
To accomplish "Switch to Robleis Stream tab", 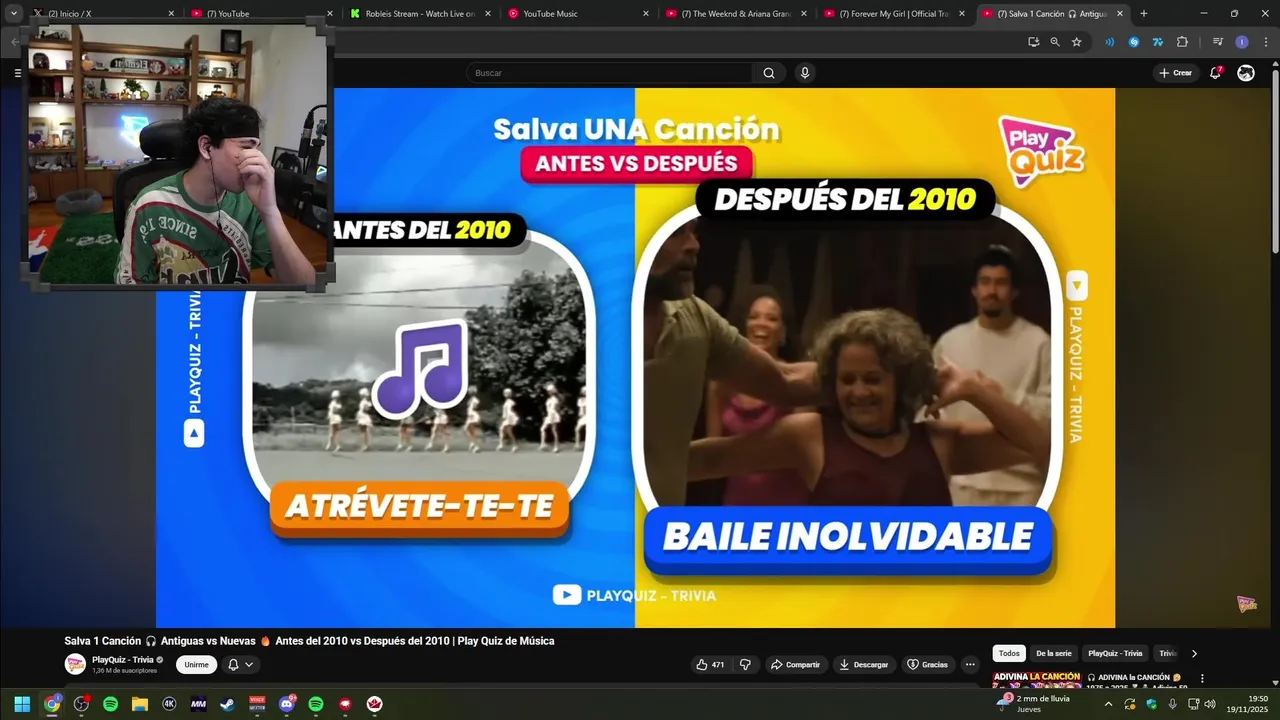I will 421,14.
